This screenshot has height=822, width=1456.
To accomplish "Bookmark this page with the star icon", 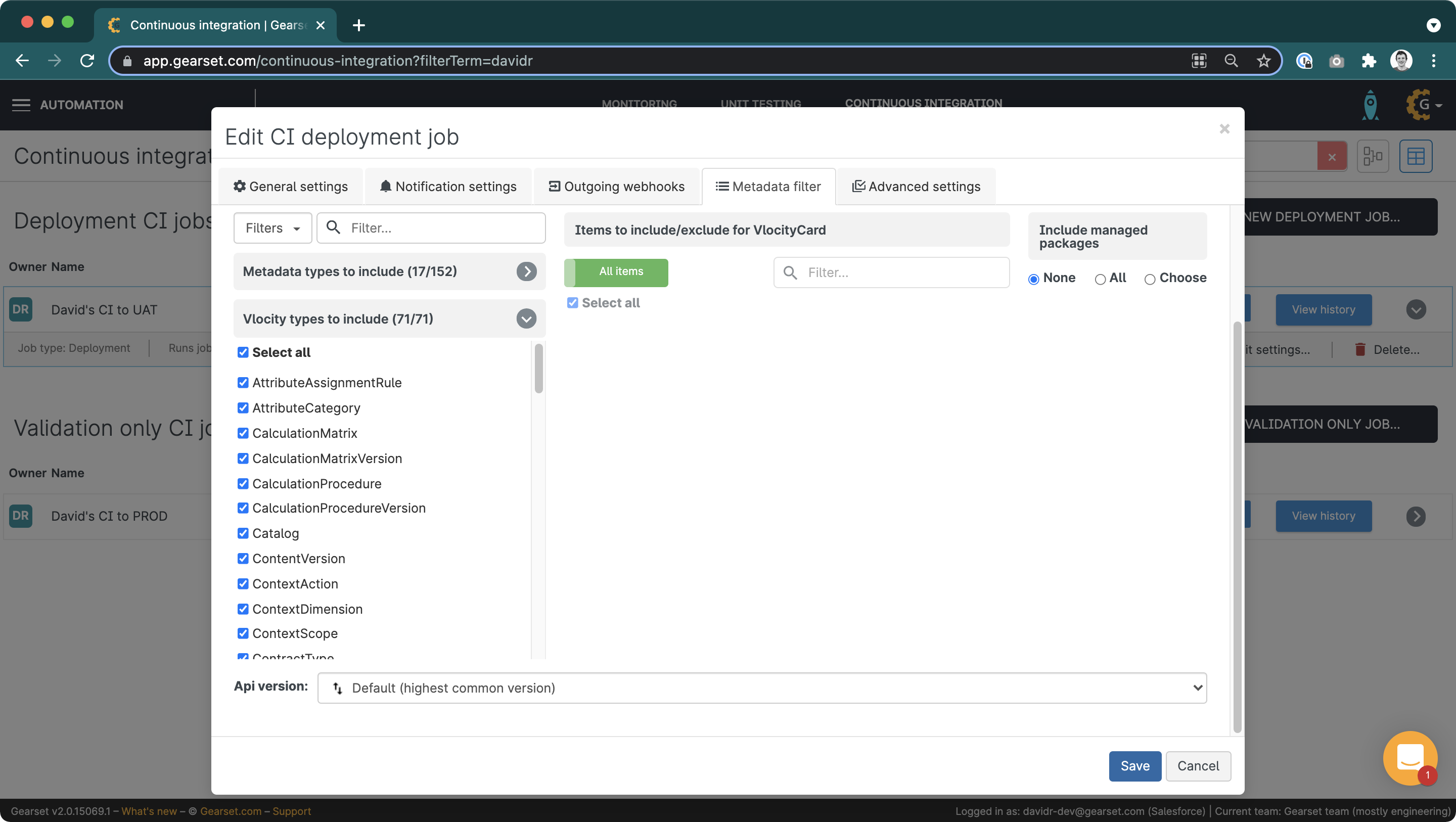I will pyautogui.click(x=1263, y=61).
